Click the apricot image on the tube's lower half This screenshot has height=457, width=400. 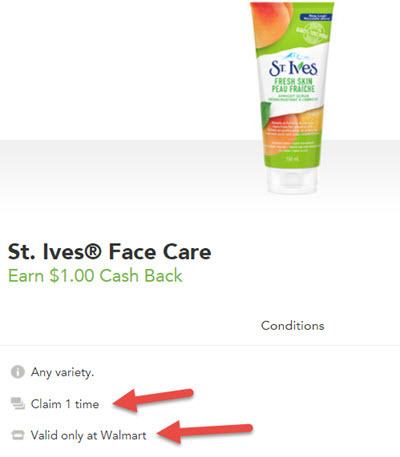click(293, 133)
